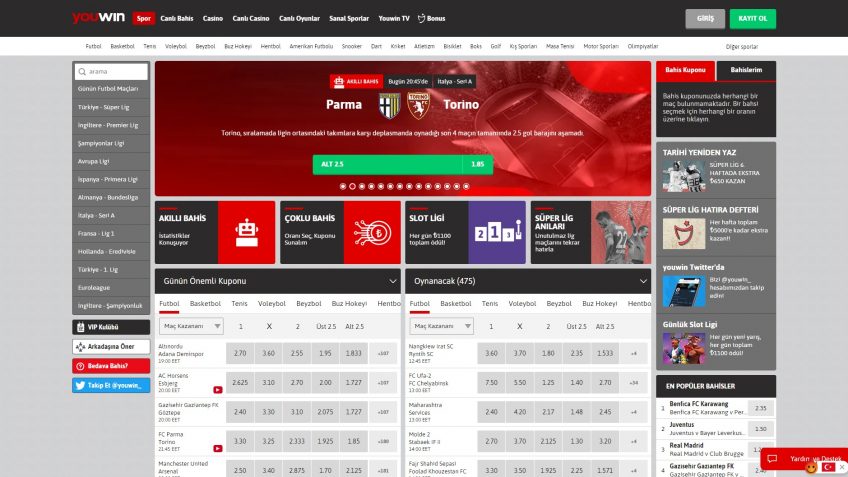The height and width of the screenshot is (477, 848).
Task: Click the Giriş login button
Action: click(x=705, y=18)
